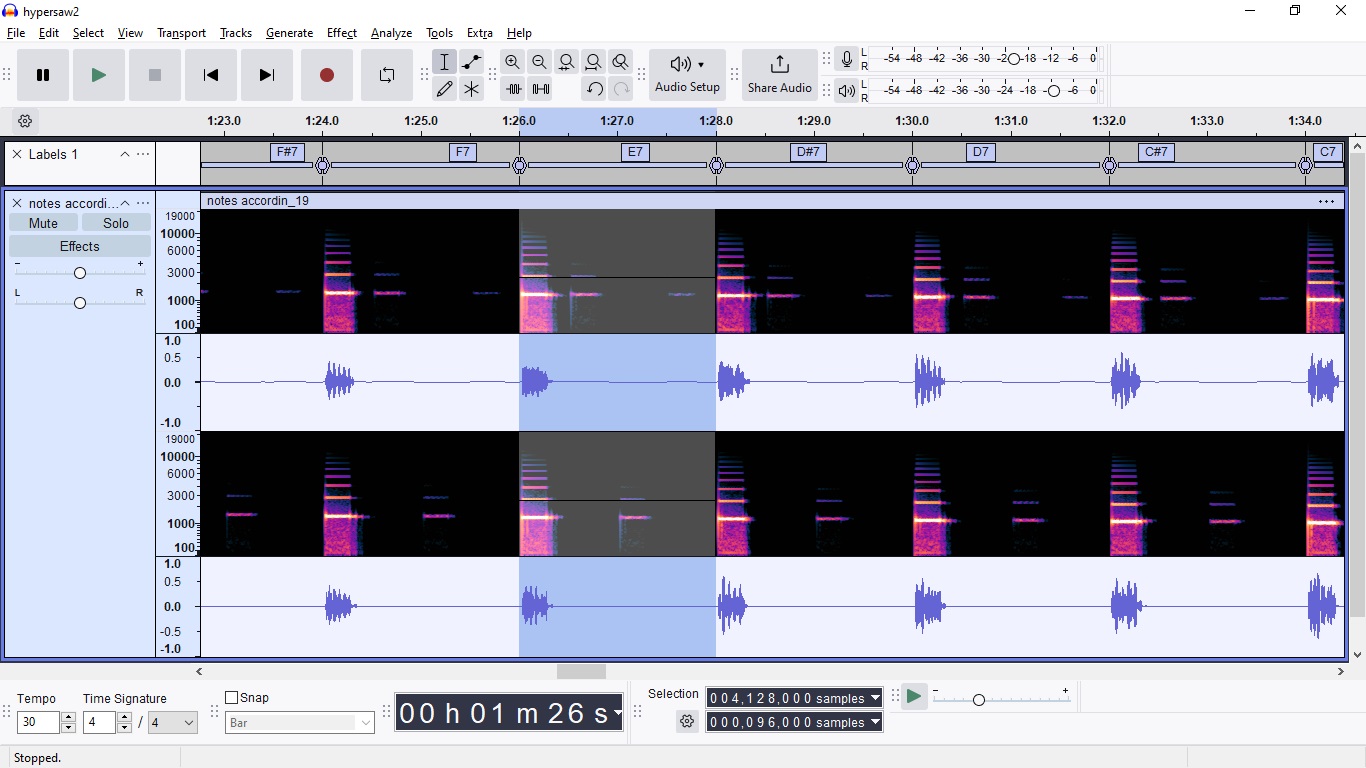Click the Undo arrow
Viewport: 1366px width, 768px height.
[594, 89]
